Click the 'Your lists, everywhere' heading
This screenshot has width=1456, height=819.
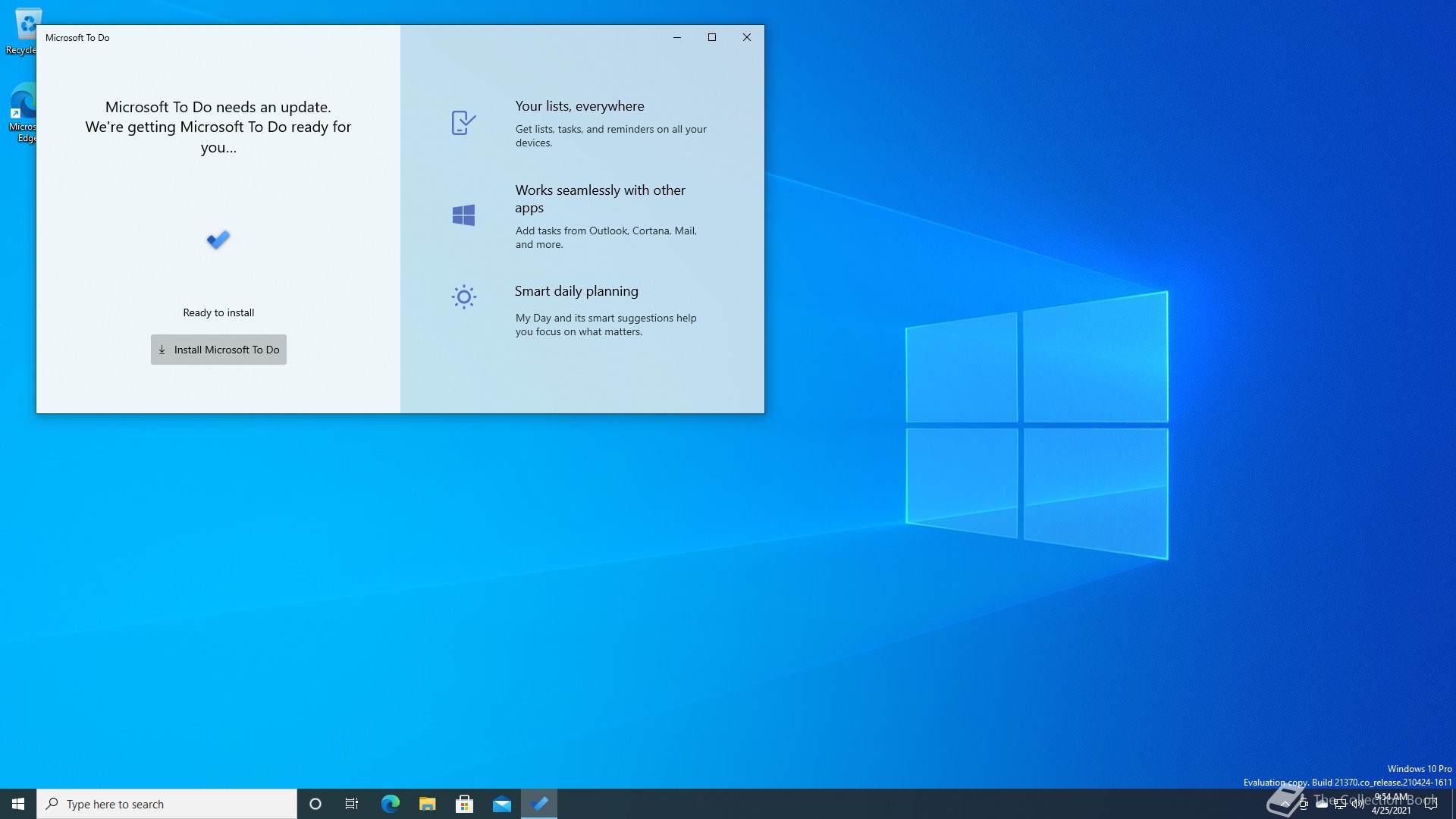pos(579,106)
